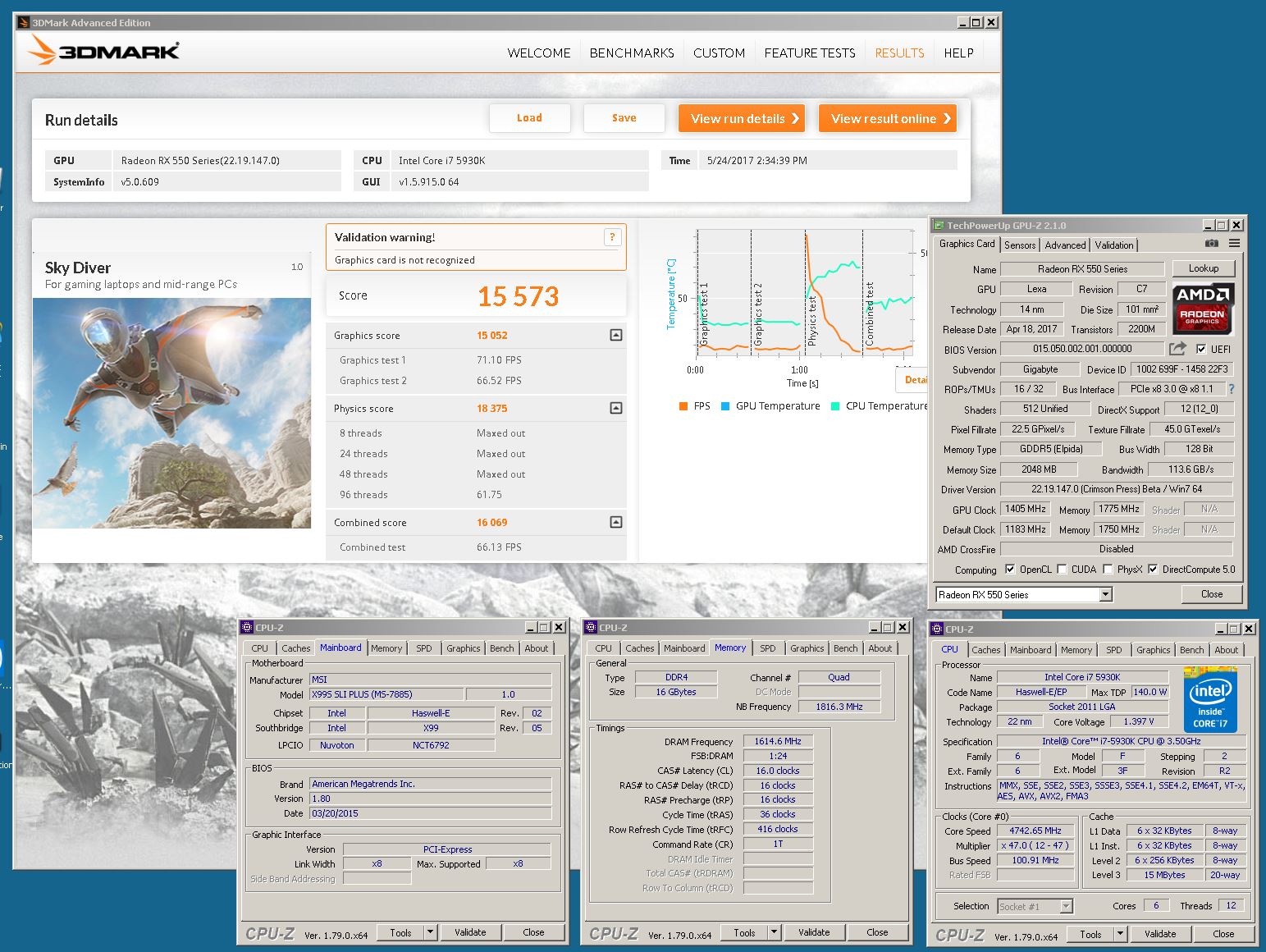Open Tools dropdown arrow in CPU-Z Mainboard window

430,932
